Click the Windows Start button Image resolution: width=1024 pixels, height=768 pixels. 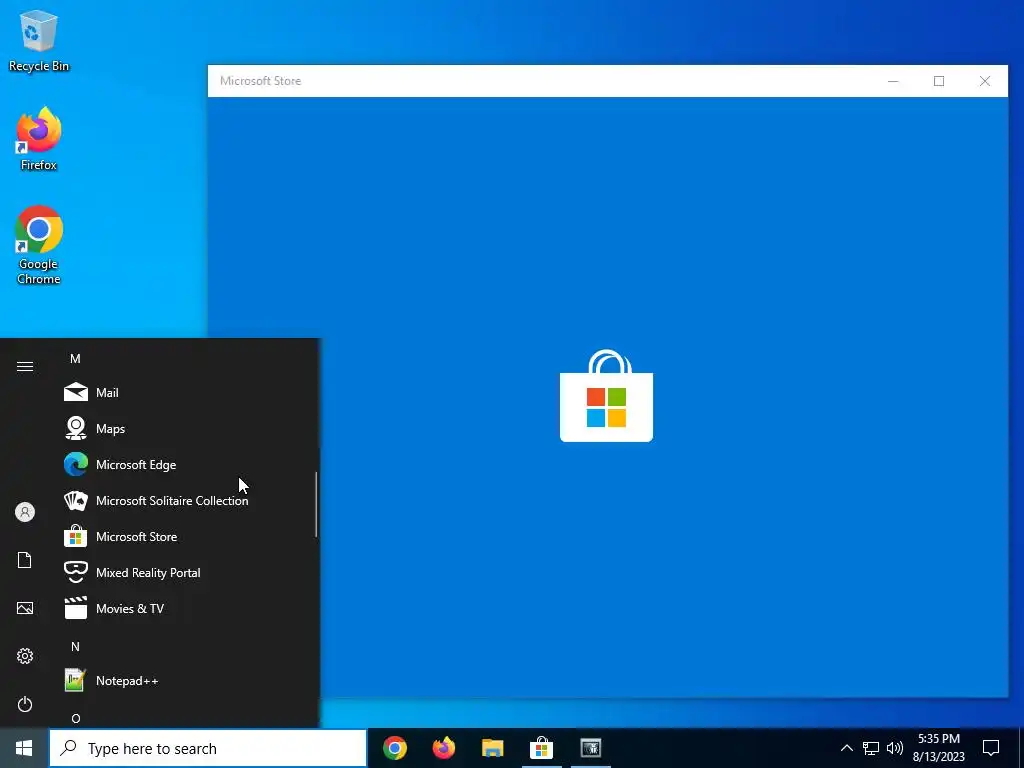[24, 748]
